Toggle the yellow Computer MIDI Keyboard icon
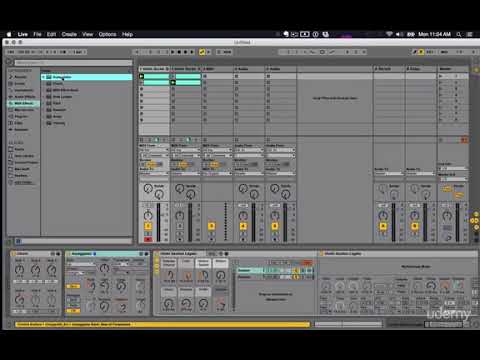Image resolution: width=480 pixels, height=360 pixels. pos(421,52)
